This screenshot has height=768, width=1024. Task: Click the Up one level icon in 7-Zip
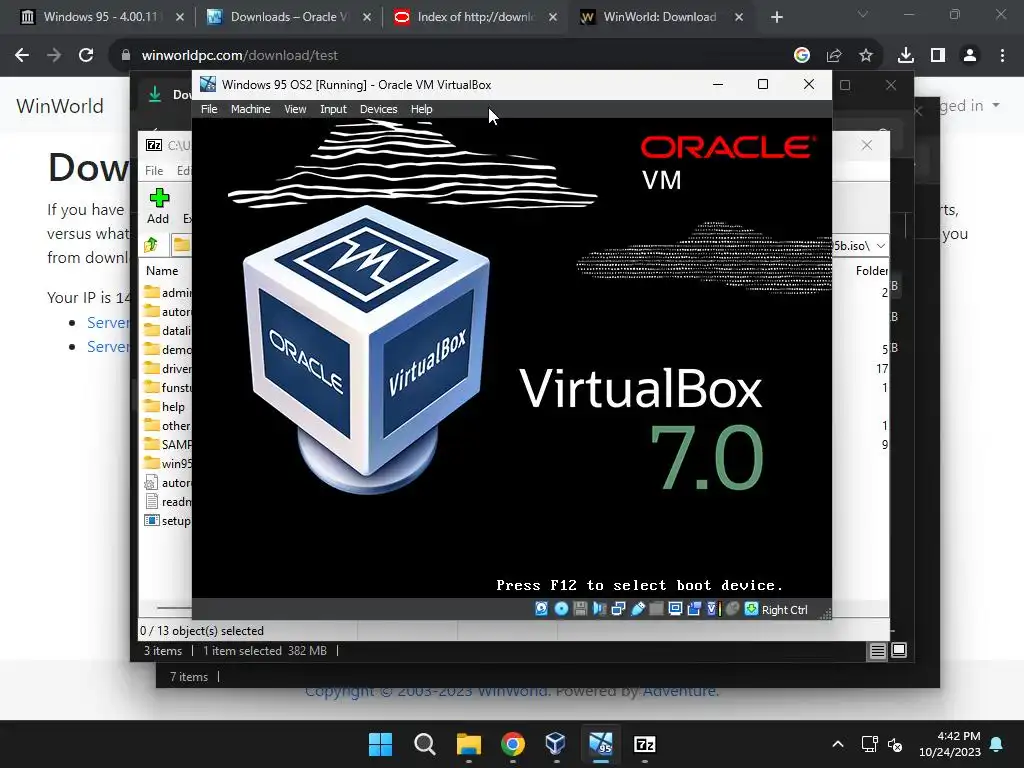(152, 245)
